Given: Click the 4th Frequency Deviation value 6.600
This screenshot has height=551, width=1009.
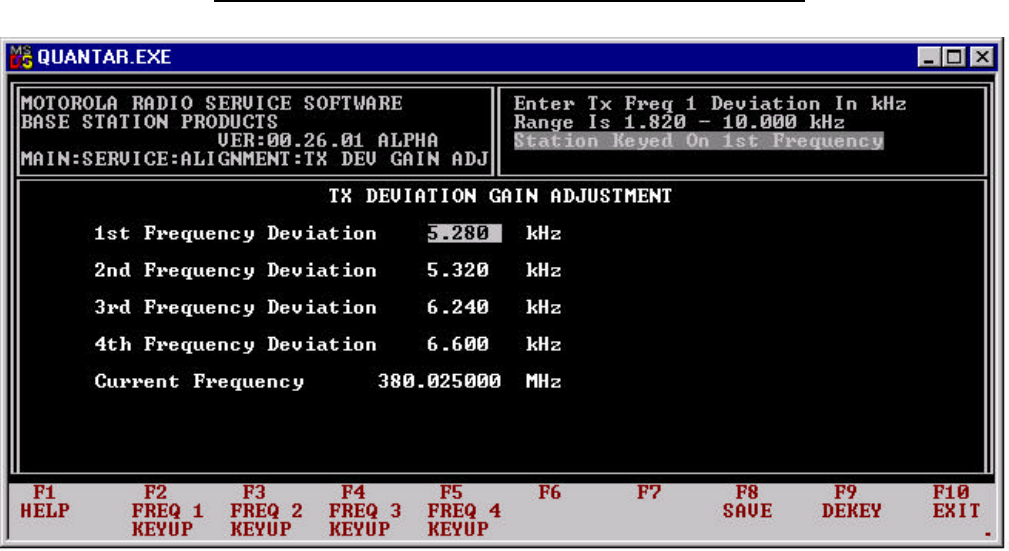Looking at the screenshot, I should [x=458, y=344].
